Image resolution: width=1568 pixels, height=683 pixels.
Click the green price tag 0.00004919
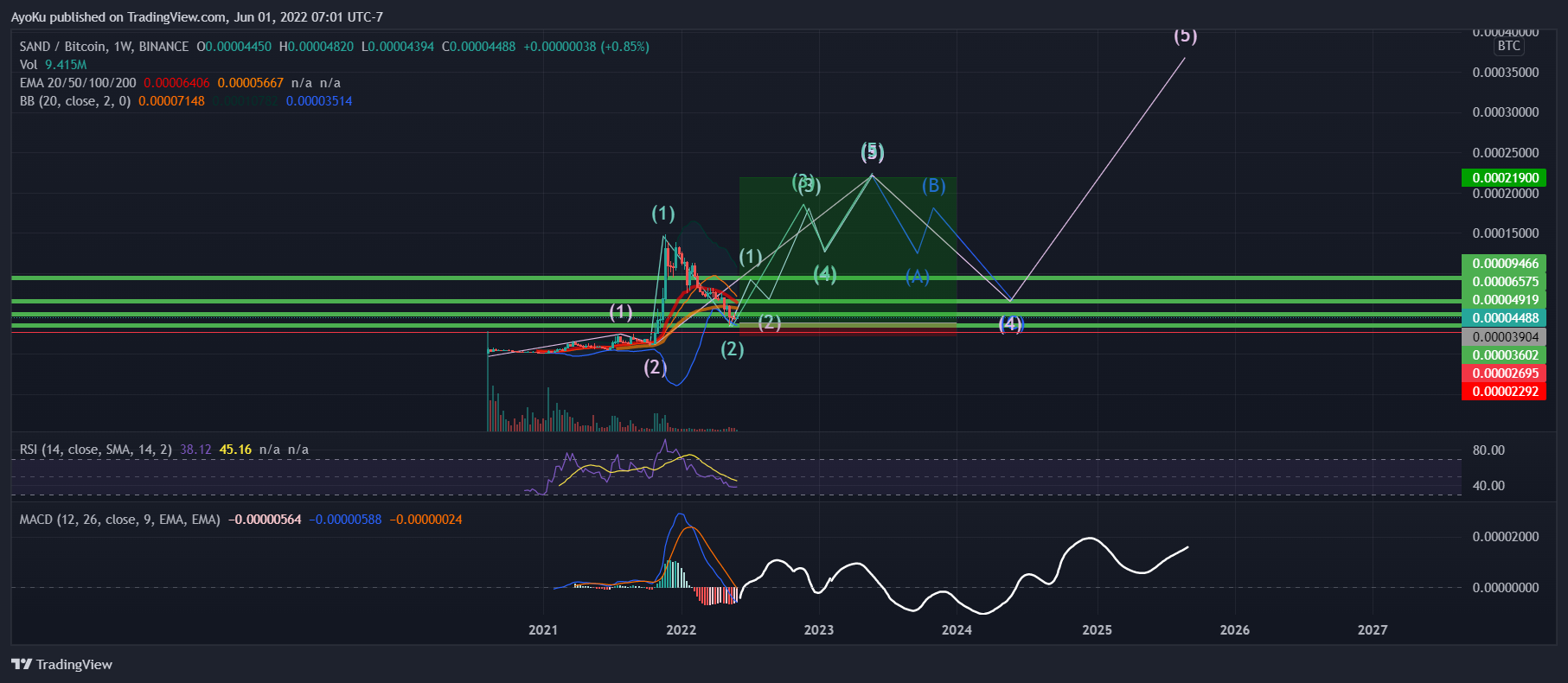coord(1504,300)
